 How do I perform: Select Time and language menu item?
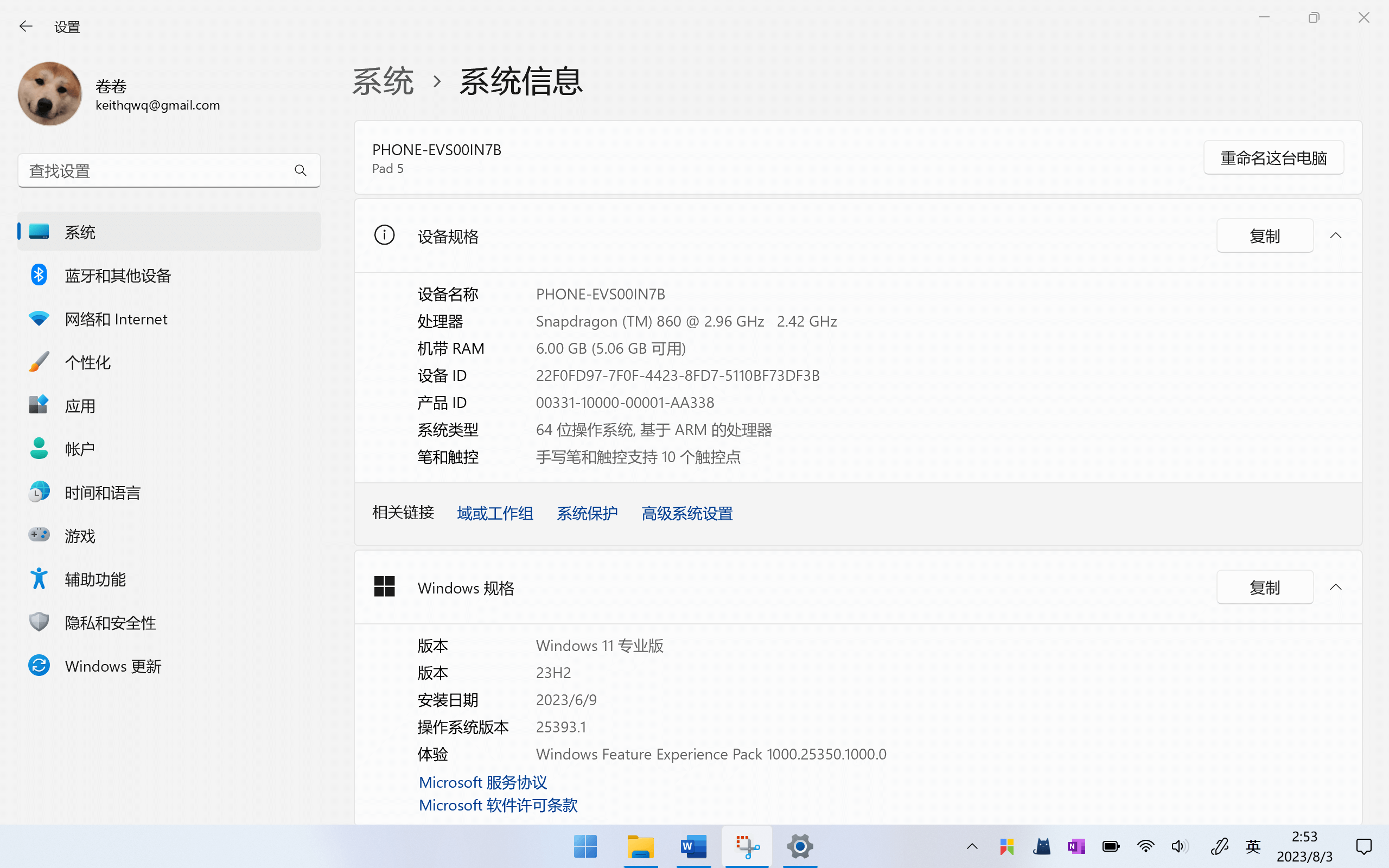pyautogui.click(x=102, y=493)
